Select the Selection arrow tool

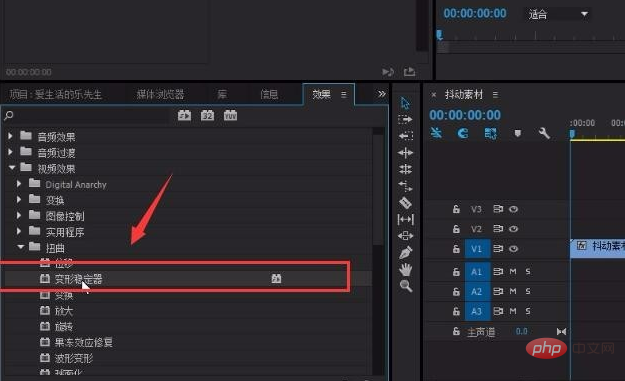tap(405, 103)
